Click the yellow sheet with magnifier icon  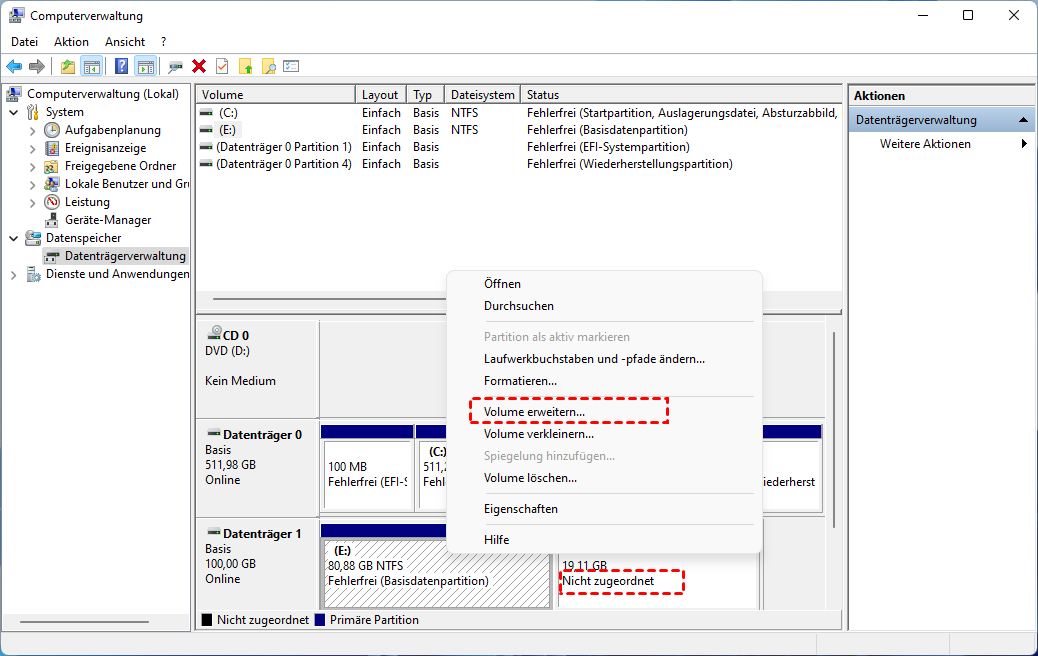pos(268,66)
